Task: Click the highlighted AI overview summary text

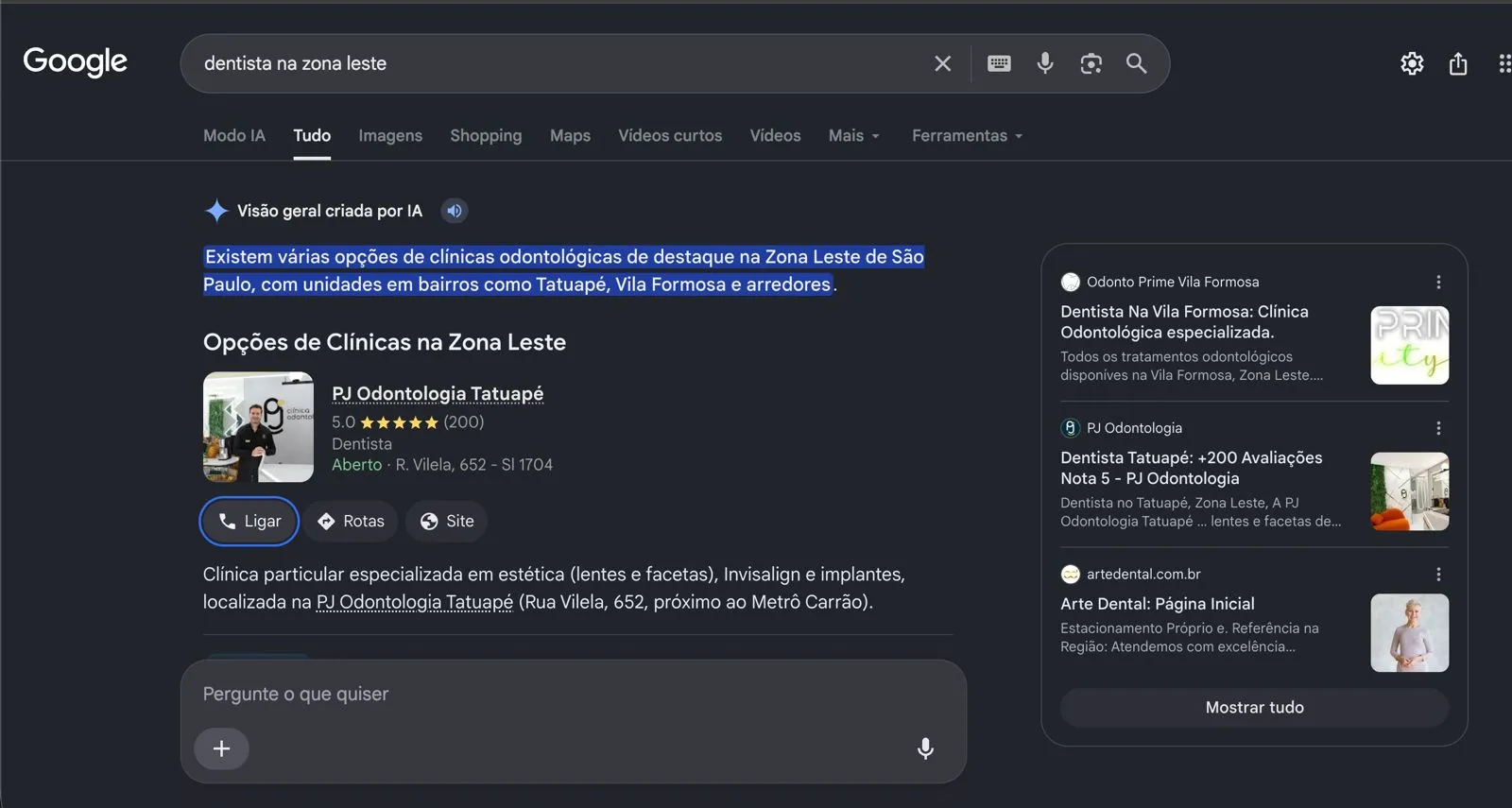Action: click(x=563, y=270)
